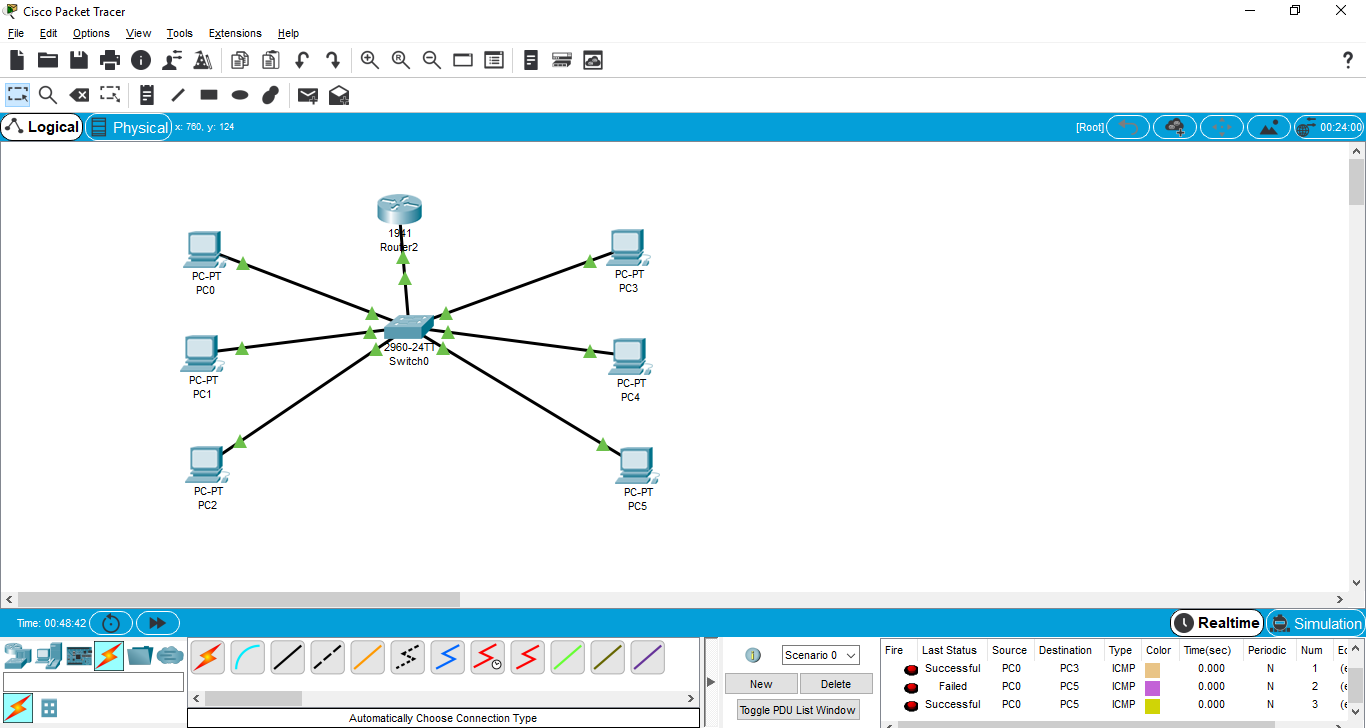The image size is (1366, 728).
Task: Place a Note on workspace
Action: click(147, 95)
